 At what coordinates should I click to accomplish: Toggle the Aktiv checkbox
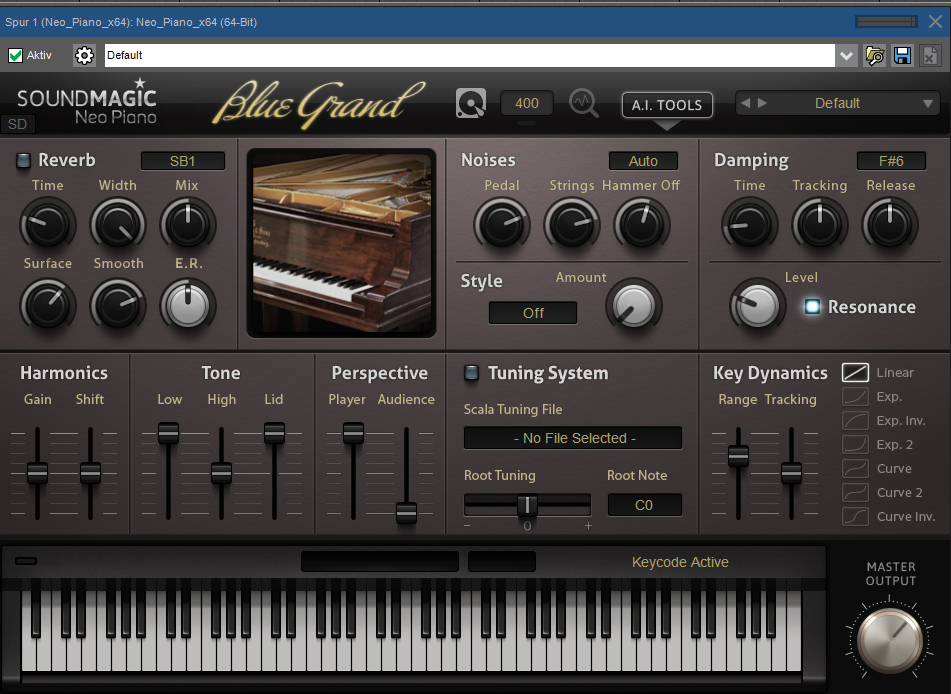coord(15,56)
